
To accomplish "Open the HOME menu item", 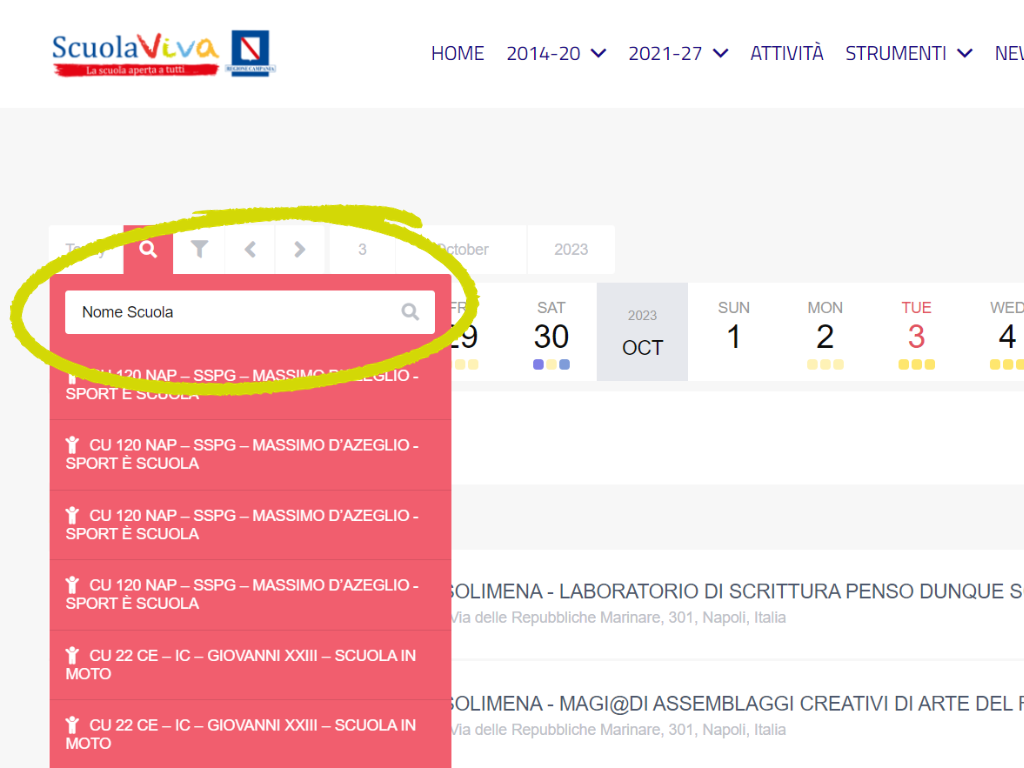I will [x=457, y=54].
